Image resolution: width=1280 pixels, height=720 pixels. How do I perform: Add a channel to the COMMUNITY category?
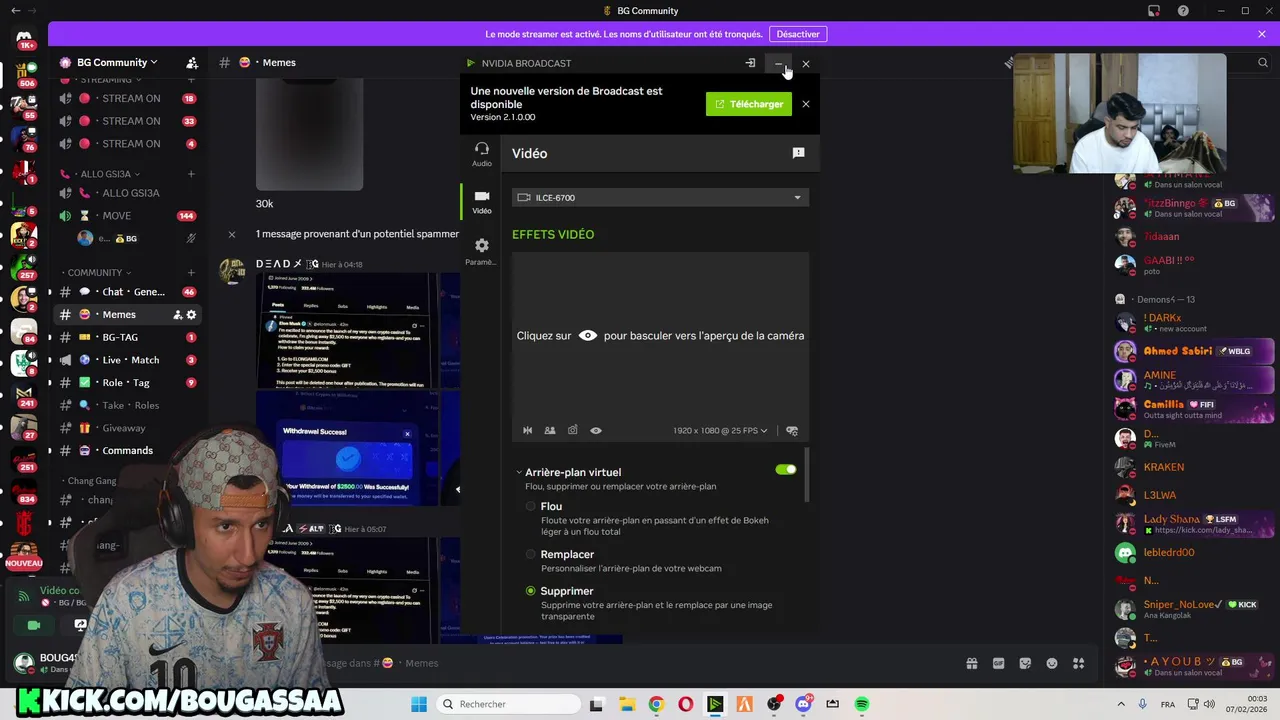tap(191, 272)
